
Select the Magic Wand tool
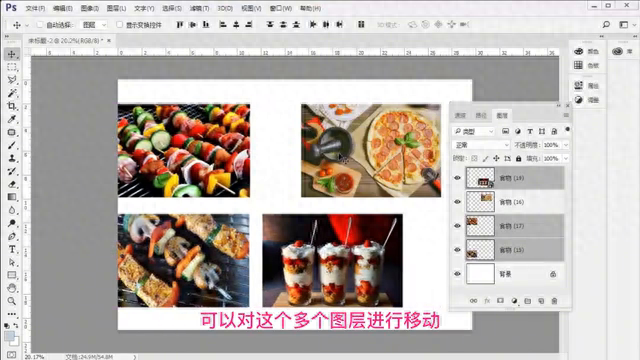coord(11,93)
